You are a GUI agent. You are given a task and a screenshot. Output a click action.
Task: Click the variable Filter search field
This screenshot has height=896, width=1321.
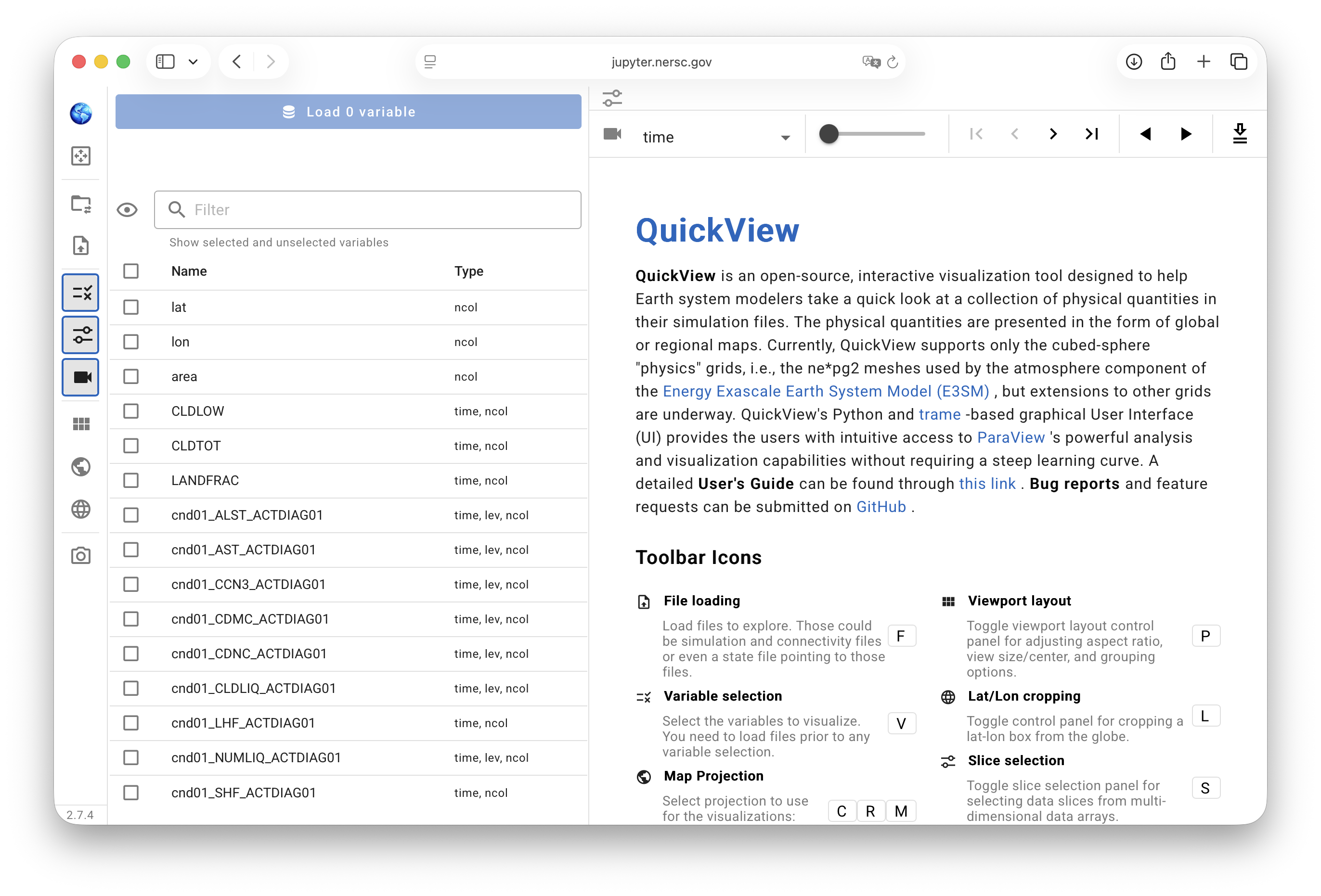pos(368,210)
